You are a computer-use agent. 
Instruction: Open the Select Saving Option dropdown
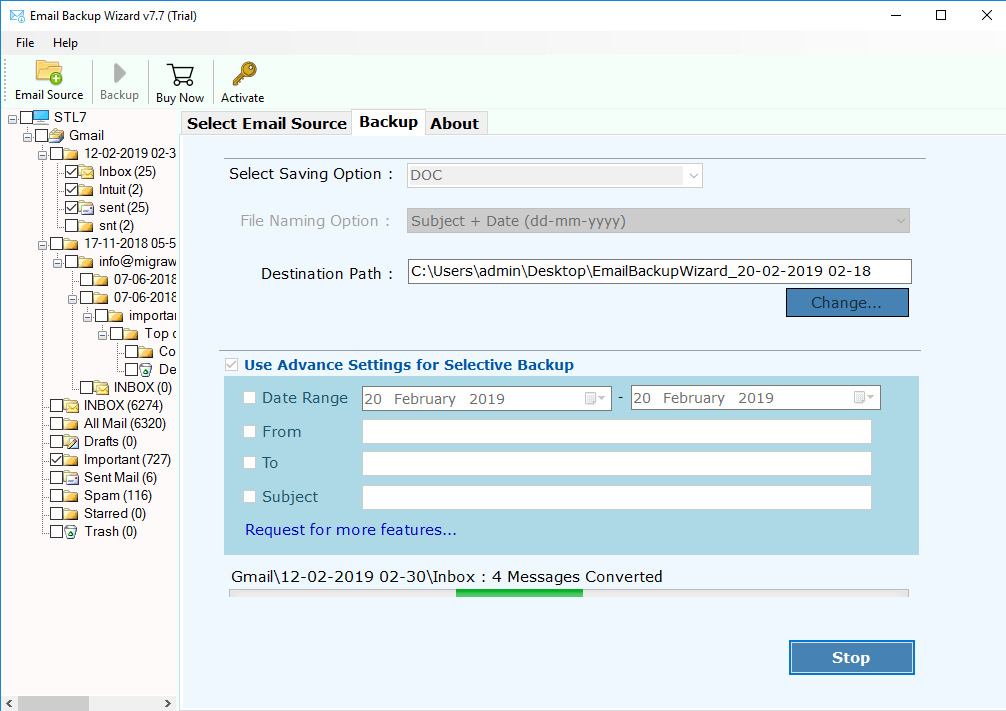coord(554,175)
